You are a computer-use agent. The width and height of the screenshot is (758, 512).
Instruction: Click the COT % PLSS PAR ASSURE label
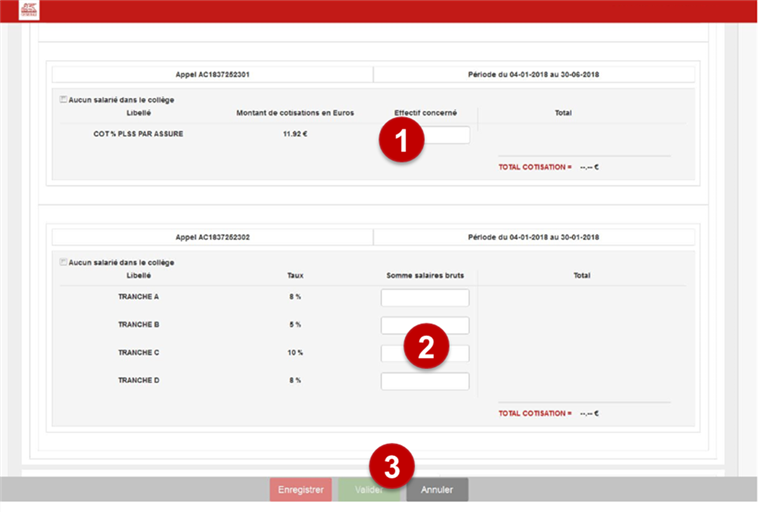click(x=138, y=133)
